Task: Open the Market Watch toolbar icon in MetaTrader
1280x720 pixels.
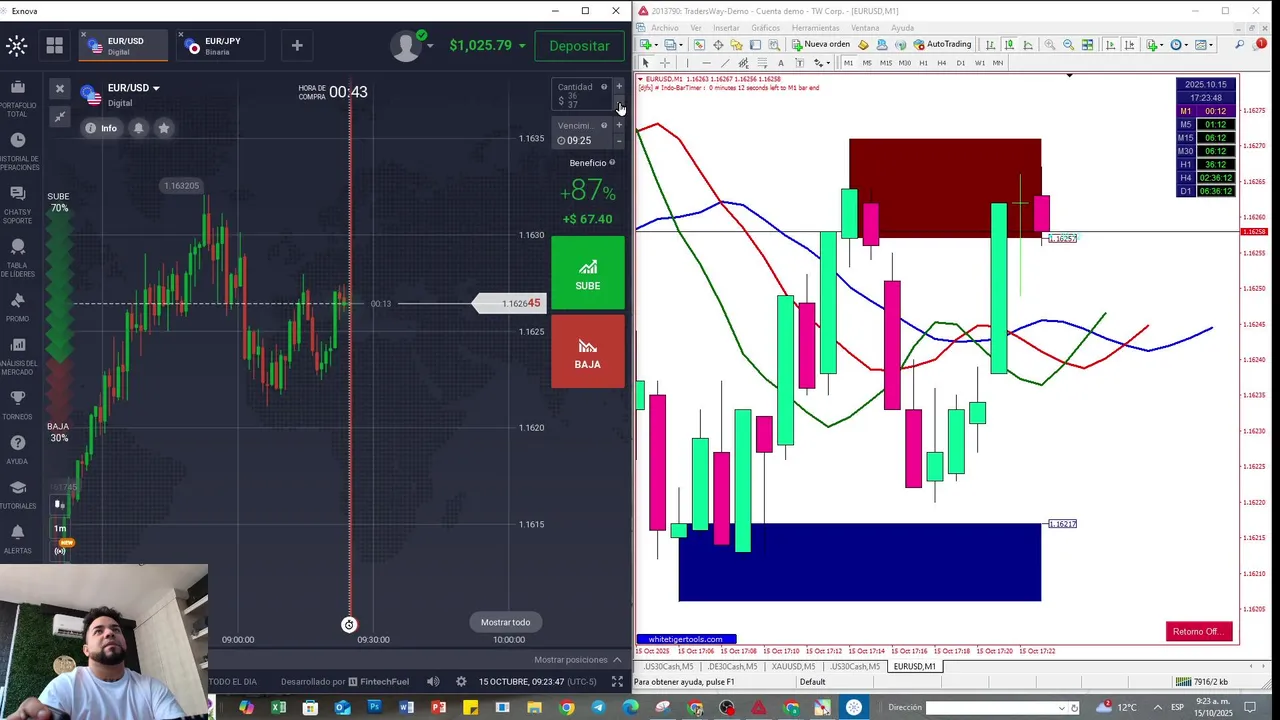Action: tap(698, 45)
